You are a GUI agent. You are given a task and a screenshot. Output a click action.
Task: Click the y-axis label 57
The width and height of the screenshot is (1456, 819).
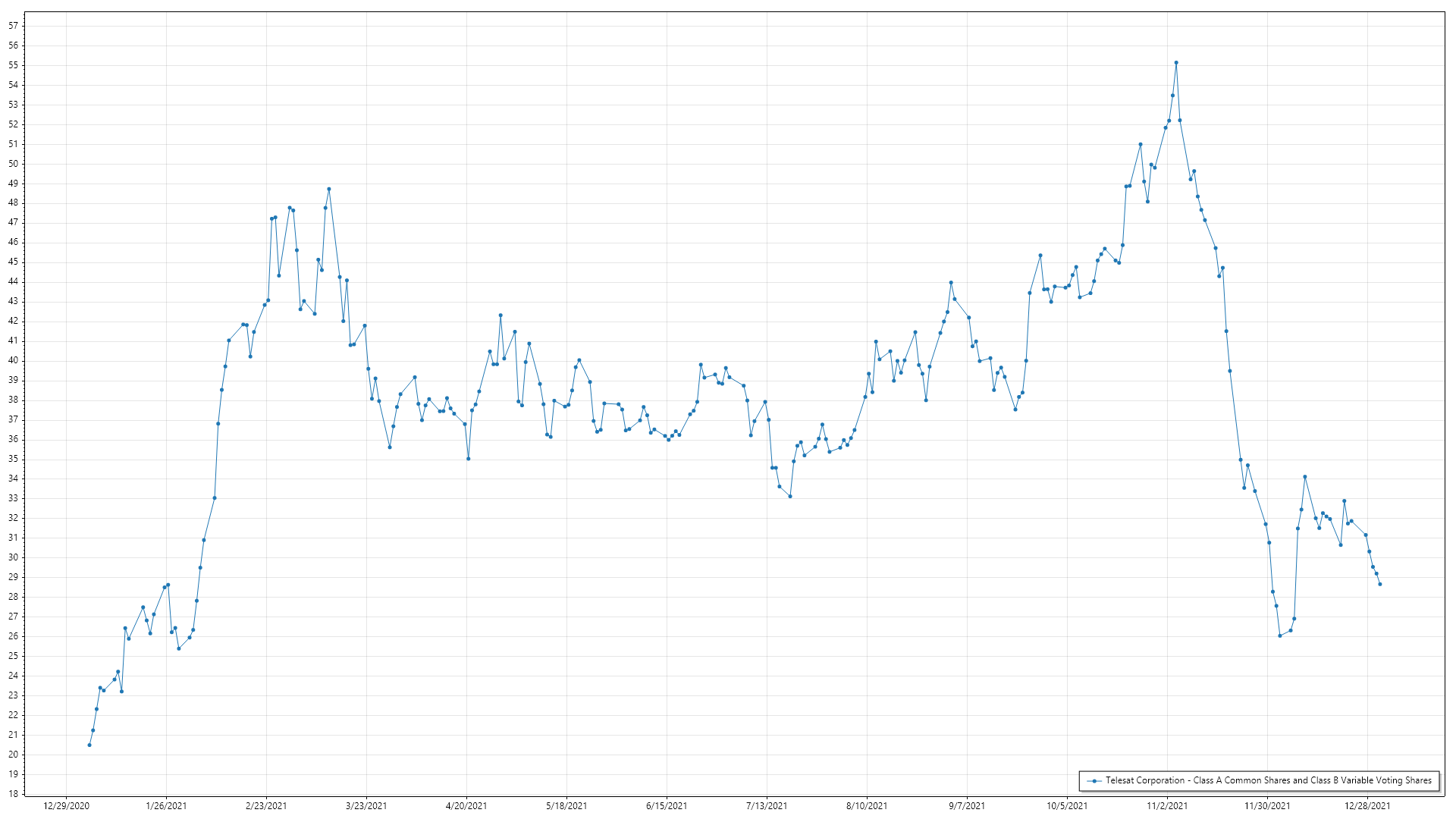(13, 26)
